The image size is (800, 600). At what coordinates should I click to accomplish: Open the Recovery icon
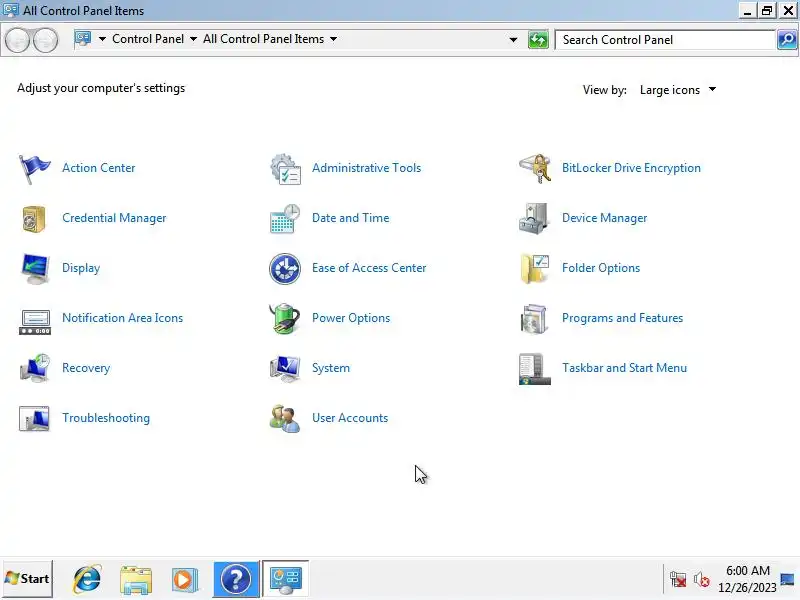(35, 368)
